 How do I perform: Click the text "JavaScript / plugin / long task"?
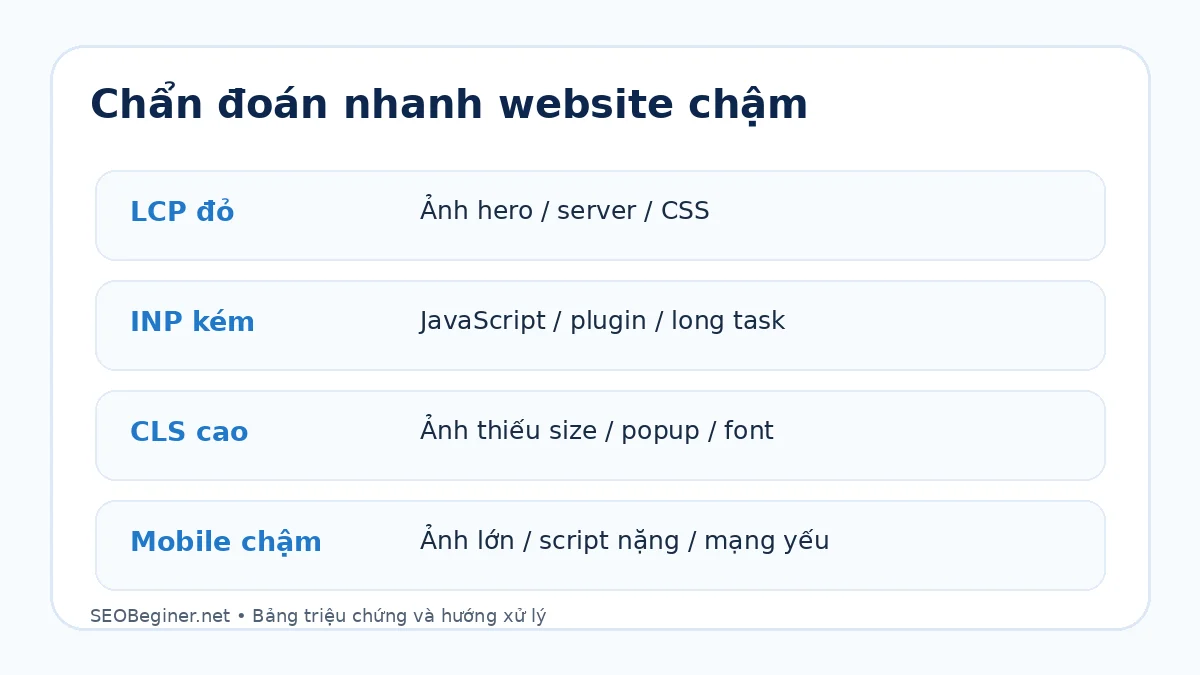click(x=602, y=321)
